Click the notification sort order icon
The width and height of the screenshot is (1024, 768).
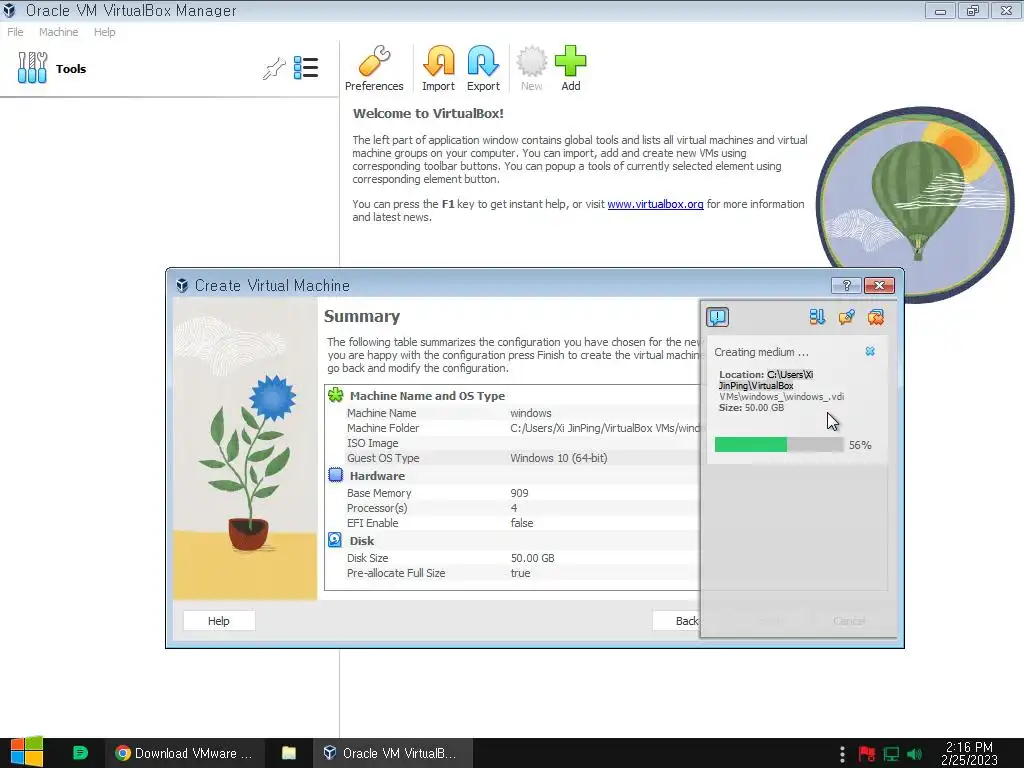(x=817, y=317)
